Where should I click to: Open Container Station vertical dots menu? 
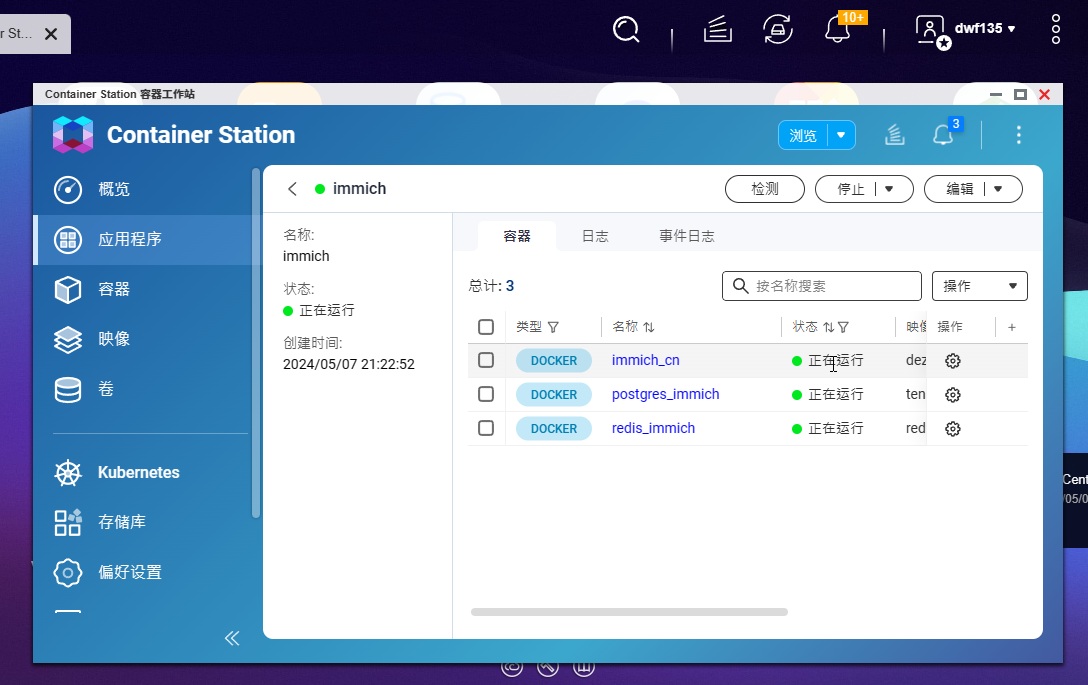tap(1019, 135)
